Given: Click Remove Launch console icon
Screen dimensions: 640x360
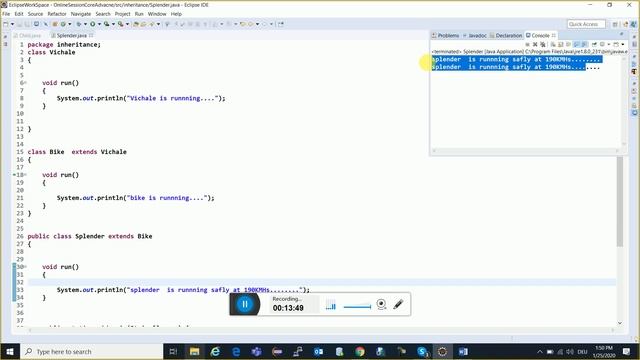Looking at the screenshot, I should click(535, 44).
